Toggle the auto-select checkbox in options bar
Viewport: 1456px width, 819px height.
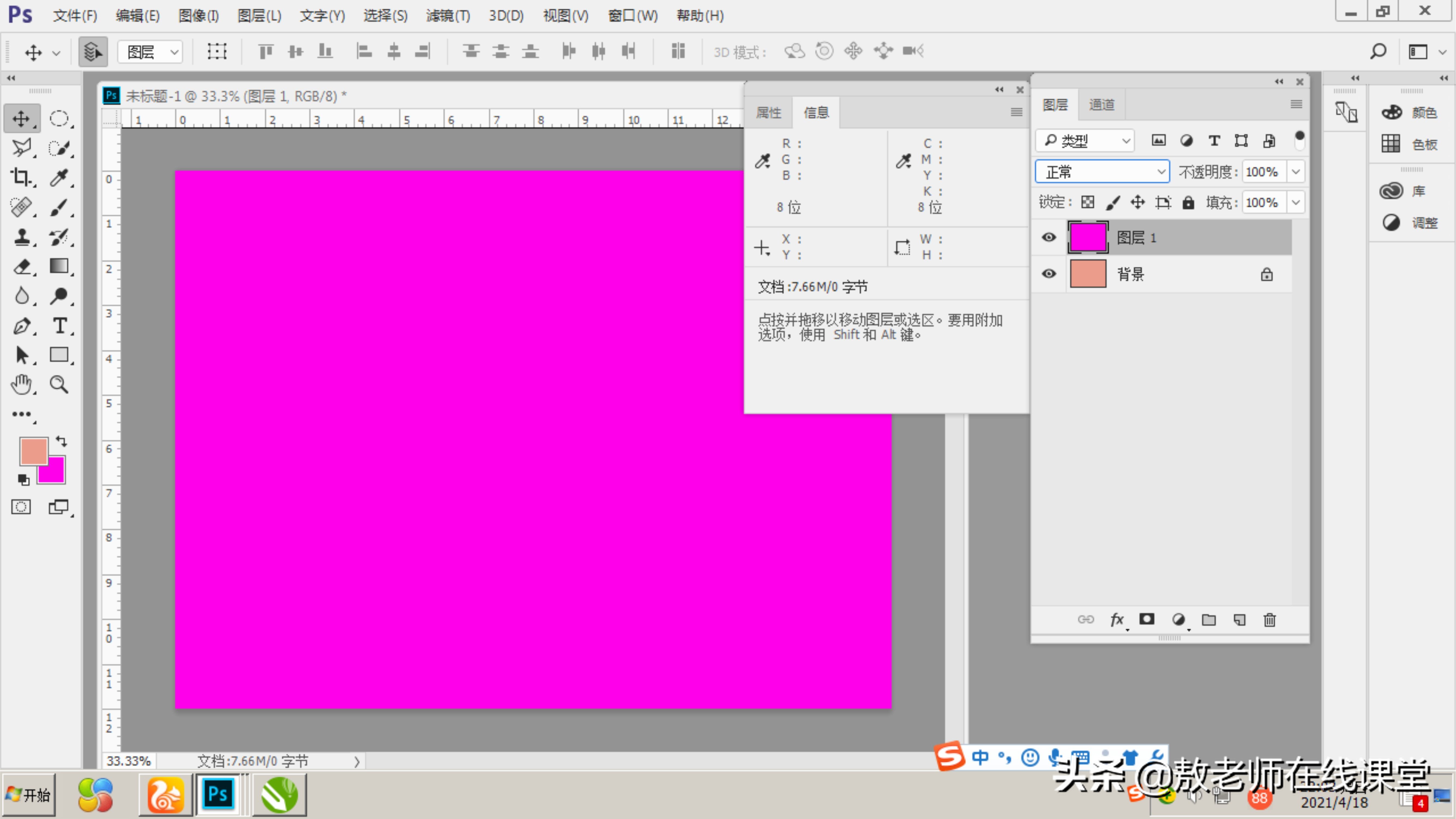click(x=93, y=52)
